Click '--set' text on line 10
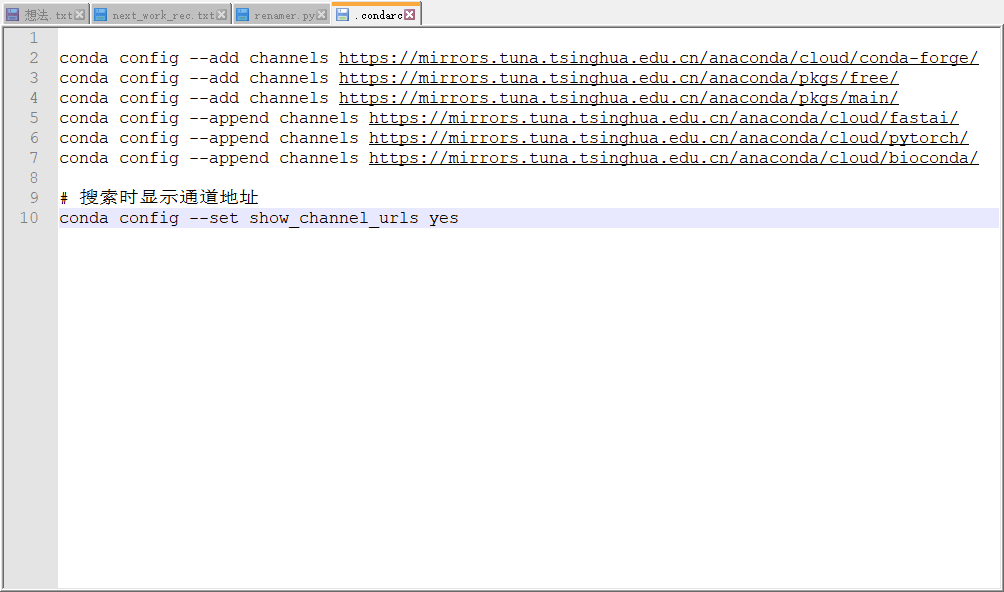The image size is (1004, 592). [x=214, y=218]
